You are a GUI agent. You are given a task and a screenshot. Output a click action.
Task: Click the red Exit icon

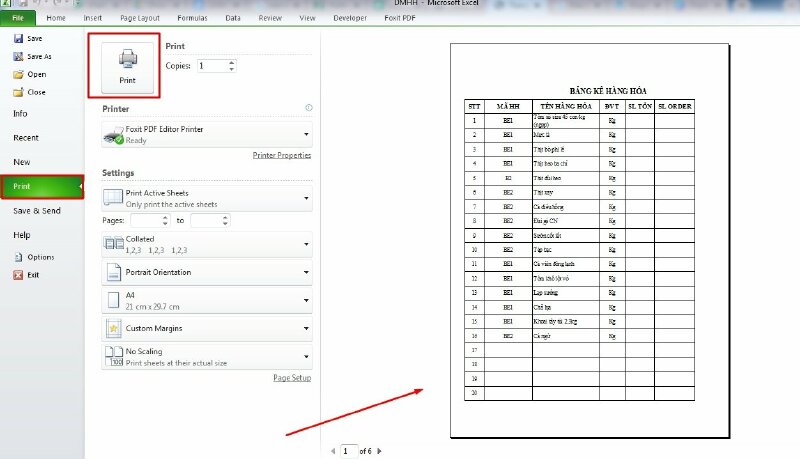(18, 275)
